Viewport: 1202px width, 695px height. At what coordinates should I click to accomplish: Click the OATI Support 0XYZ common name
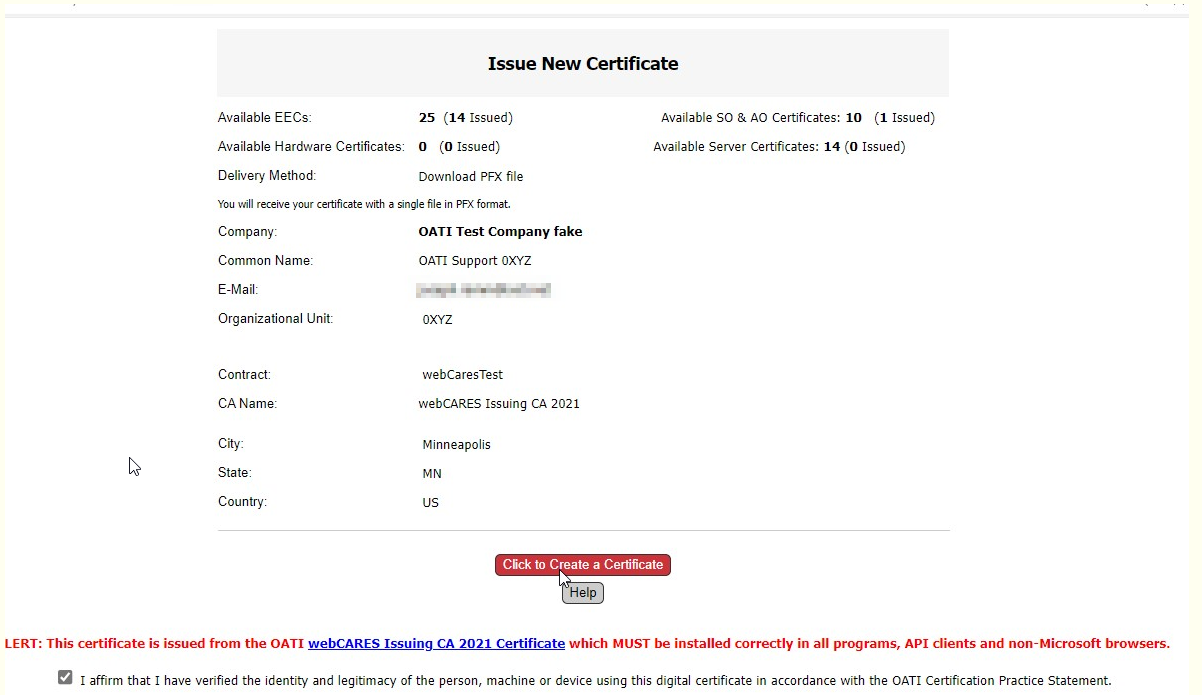pos(474,261)
